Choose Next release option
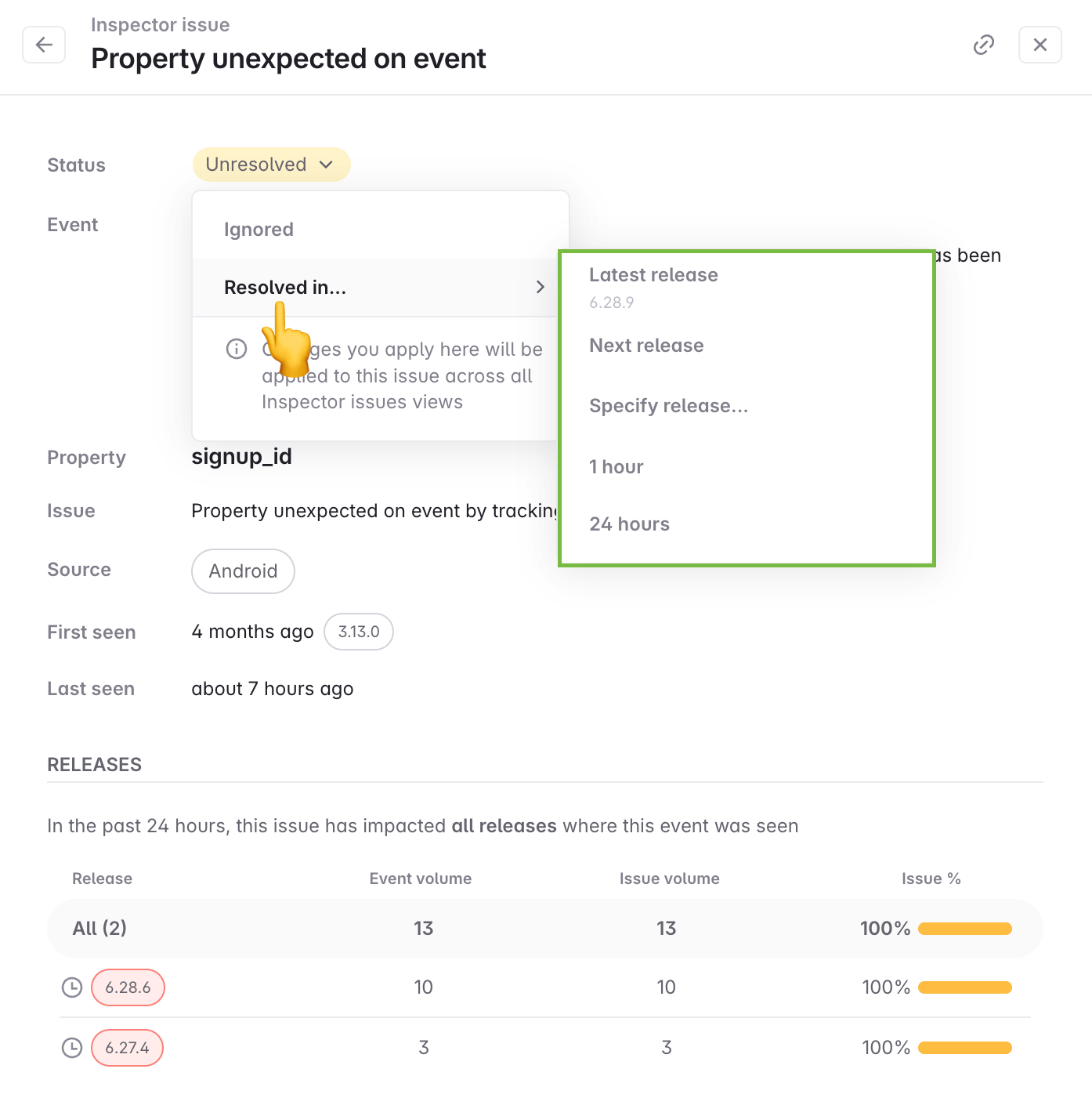The height and width of the screenshot is (1105, 1092). tap(646, 346)
